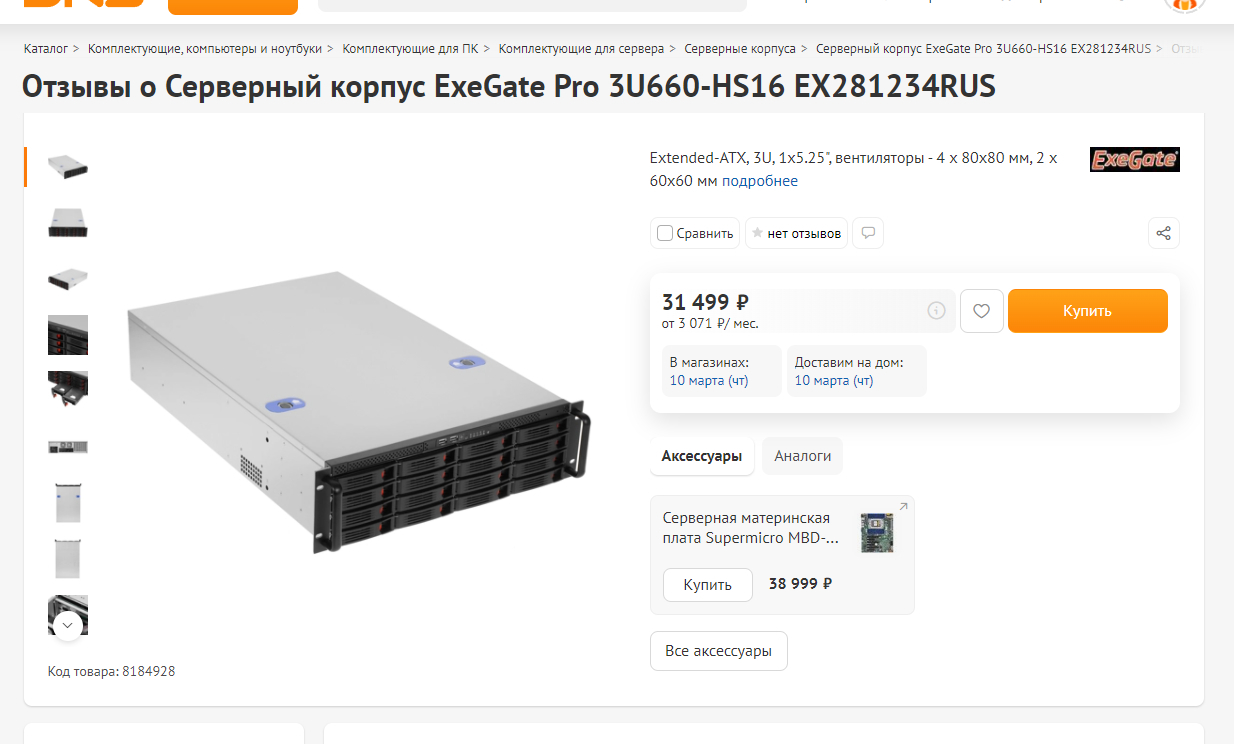Select the "Аксессуары" tab
This screenshot has height=744, width=1234.
coord(702,455)
